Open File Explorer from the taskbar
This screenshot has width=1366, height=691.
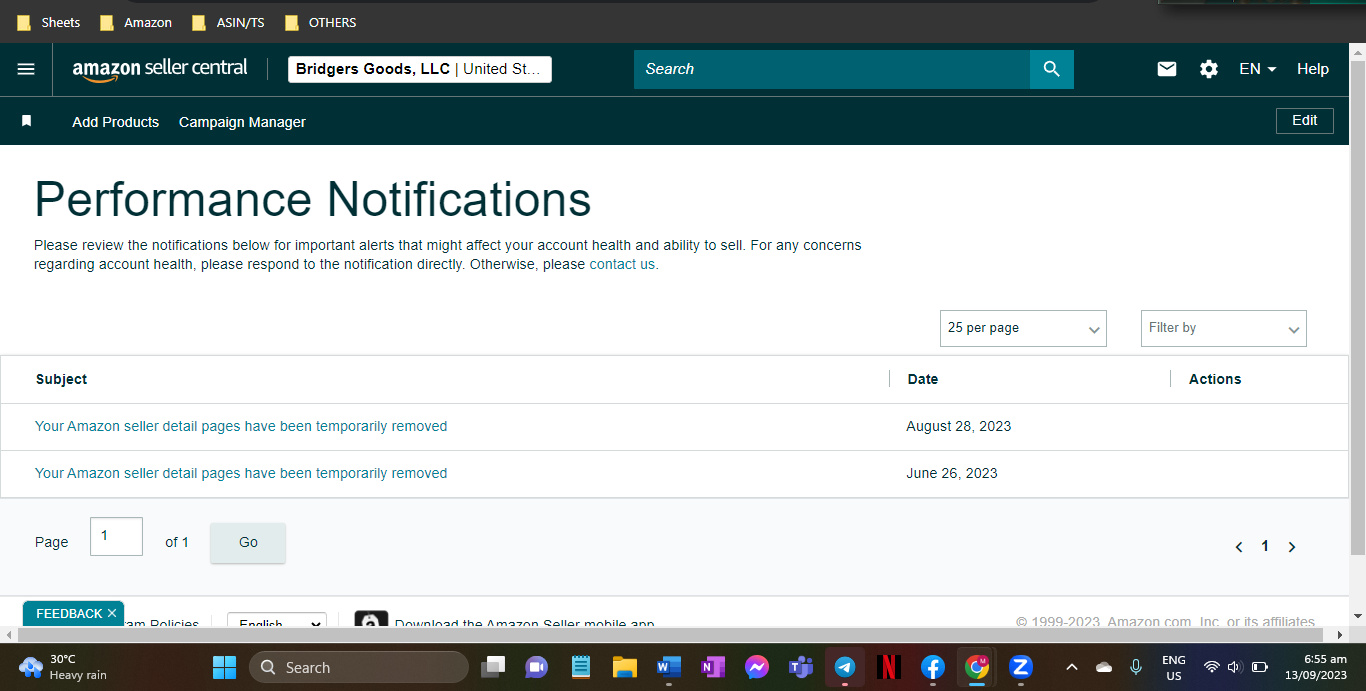[x=625, y=667]
